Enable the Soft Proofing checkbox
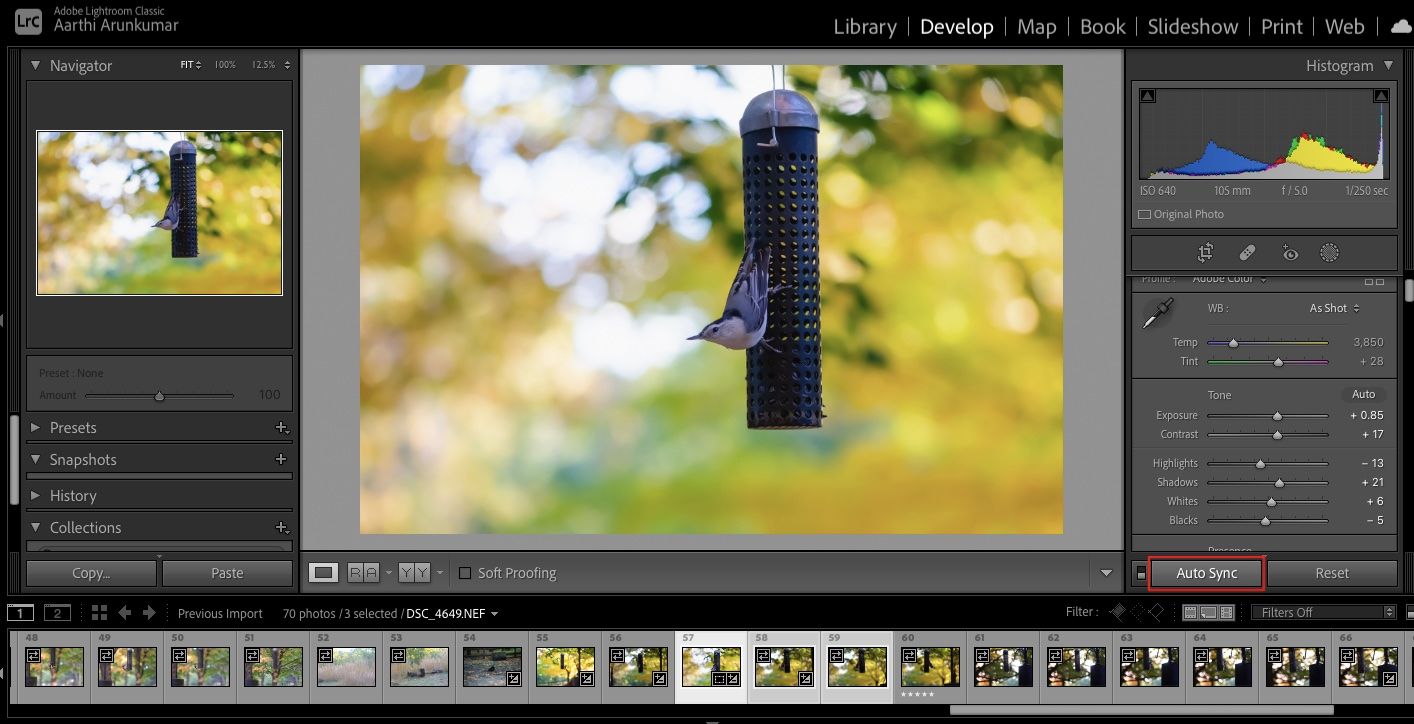Image resolution: width=1414 pixels, height=724 pixels. pyautogui.click(x=465, y=572)
